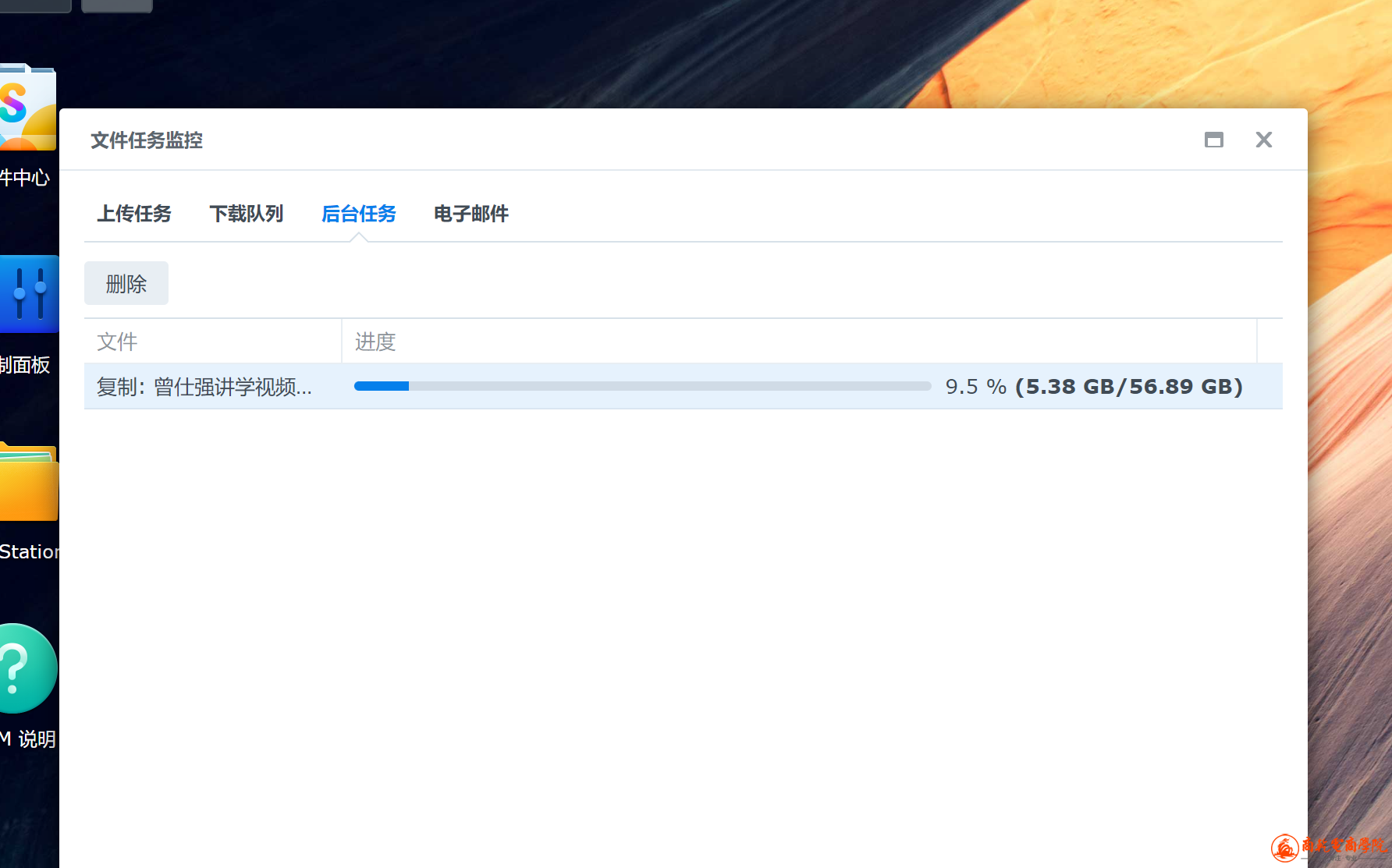Screen dimensions: 1392x868
Task: Click the 文件任务监控 window title
Action: click(147, 140)
